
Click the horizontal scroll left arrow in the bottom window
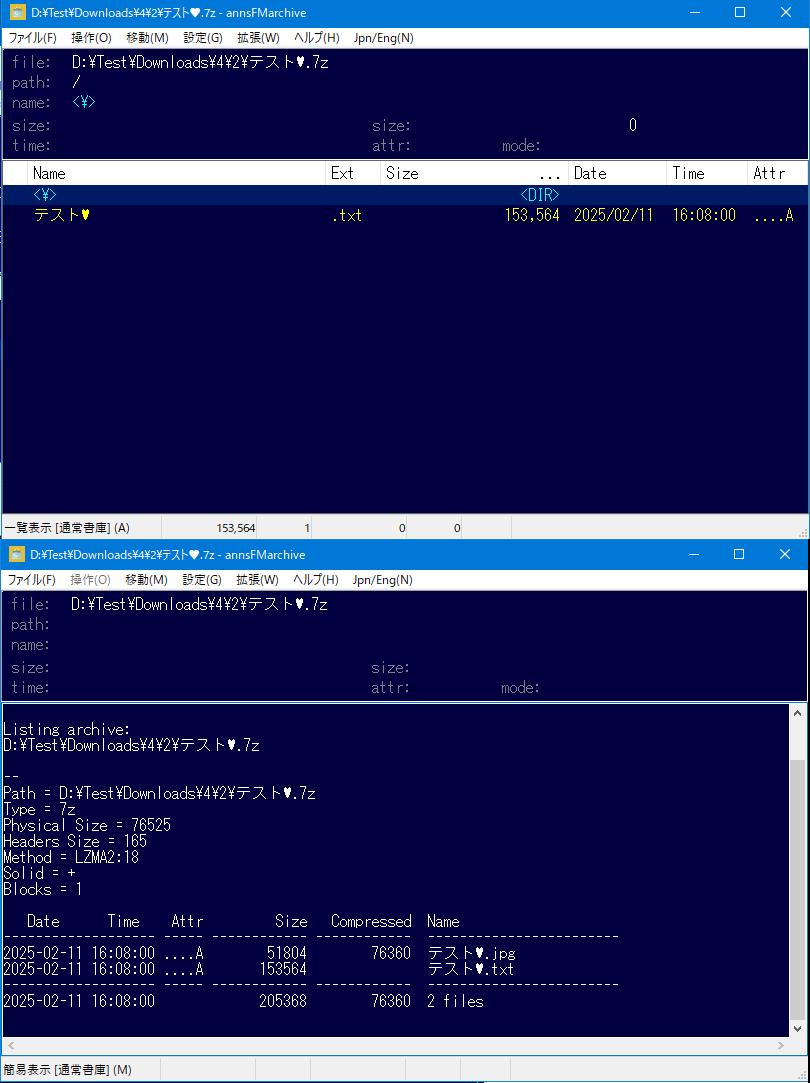10,1045
